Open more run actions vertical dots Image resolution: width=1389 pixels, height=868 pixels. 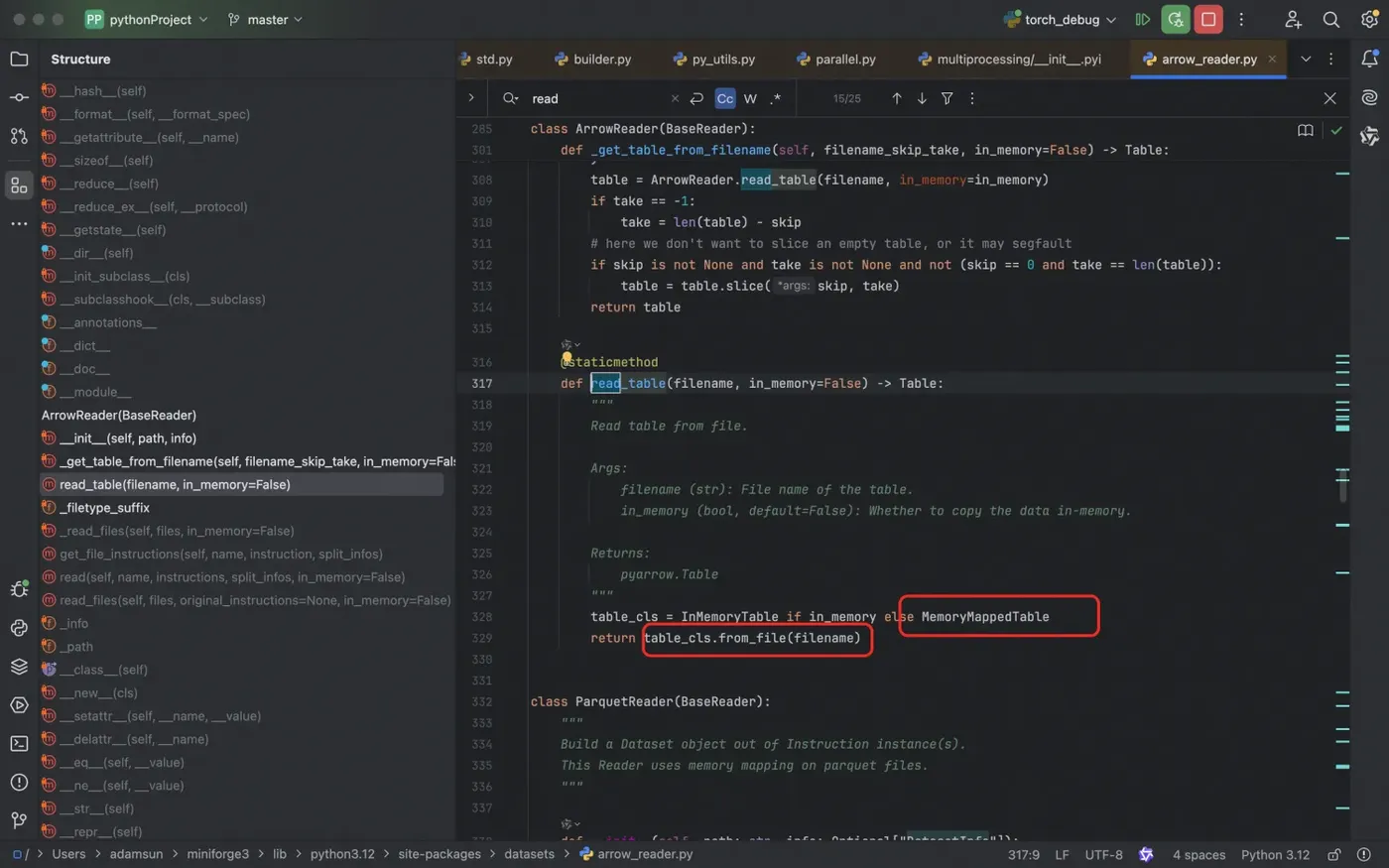point(1241,19)
